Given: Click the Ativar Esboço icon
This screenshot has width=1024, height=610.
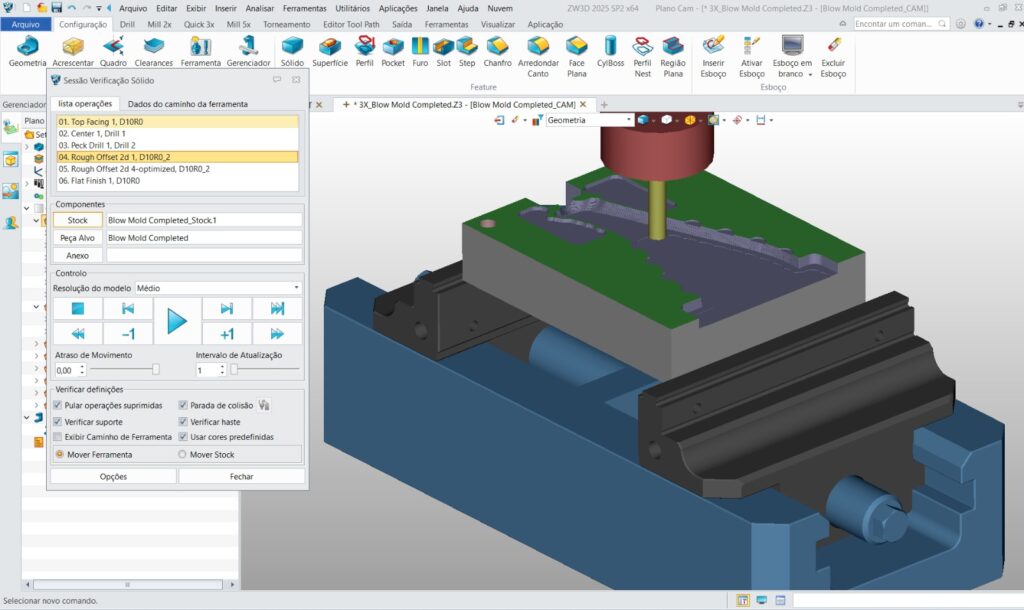Looking at the screenshot, I should [752, 56].
